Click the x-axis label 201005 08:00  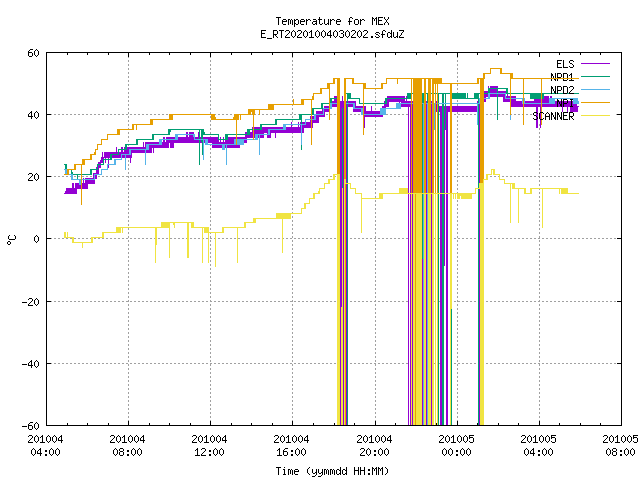coord(620,446)
